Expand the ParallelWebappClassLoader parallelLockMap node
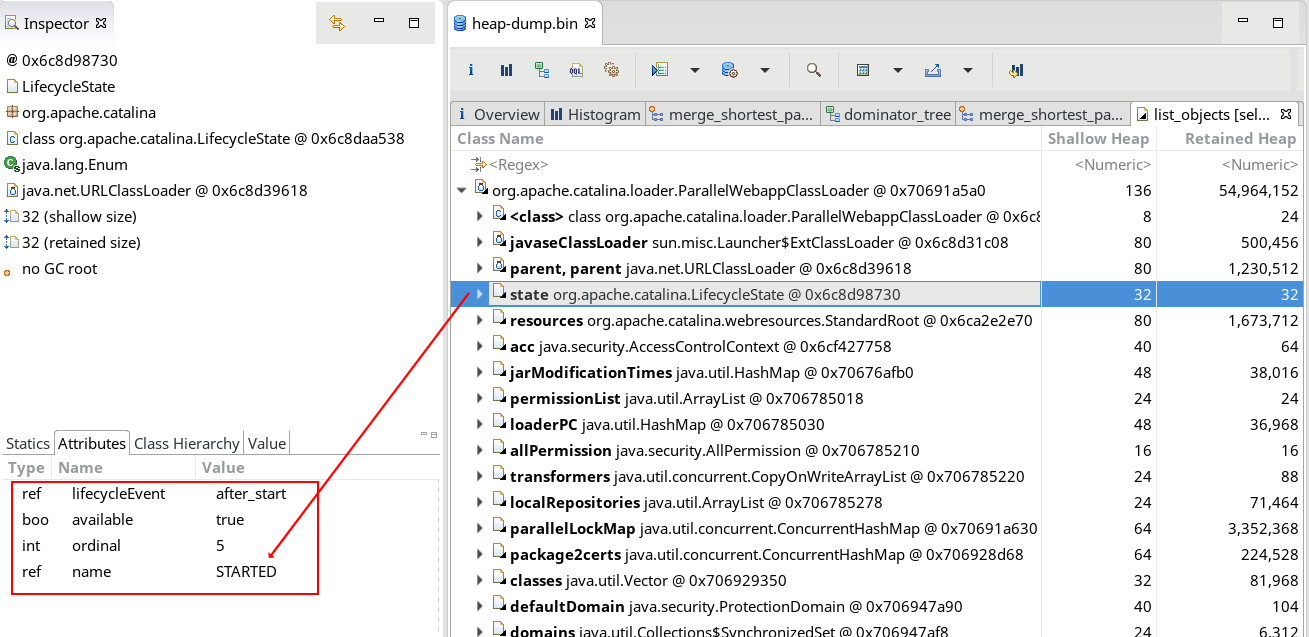Viewport: 1309px width, 637px height. 480,528
